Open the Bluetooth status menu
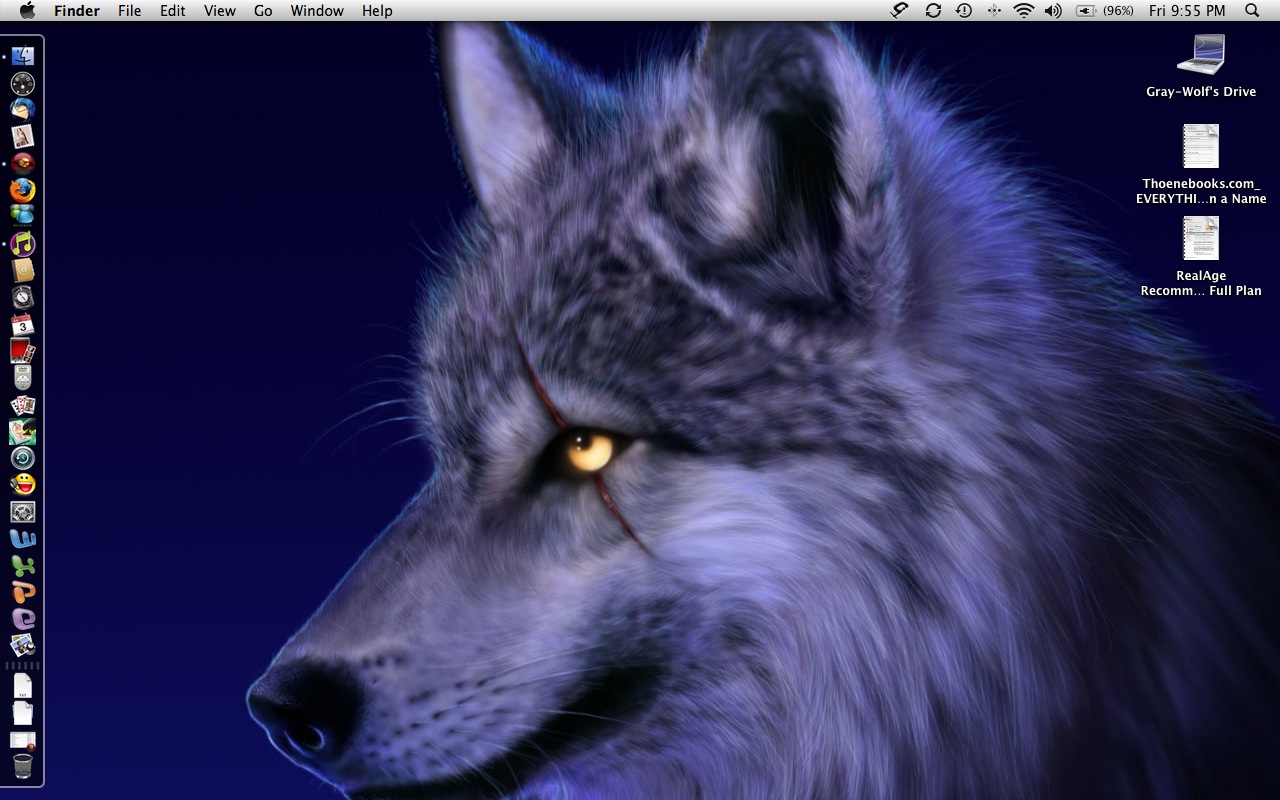This screenshot has width=1280, height=800. [993, 10]
